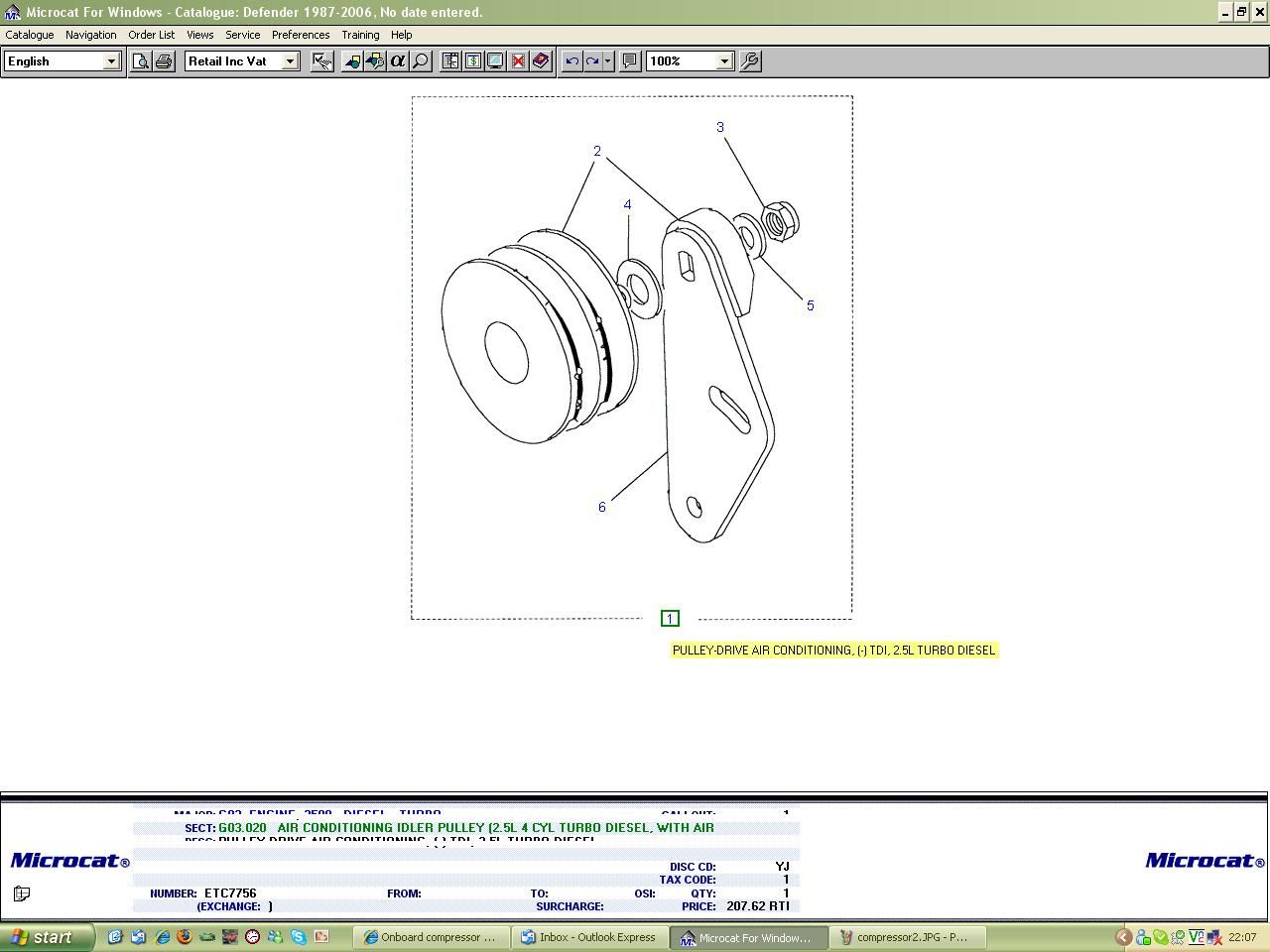Click Microcat For Windows taskbar button
Image resolution: width=1270 pixels, height=952 pixels.
[x=748, y=937]
